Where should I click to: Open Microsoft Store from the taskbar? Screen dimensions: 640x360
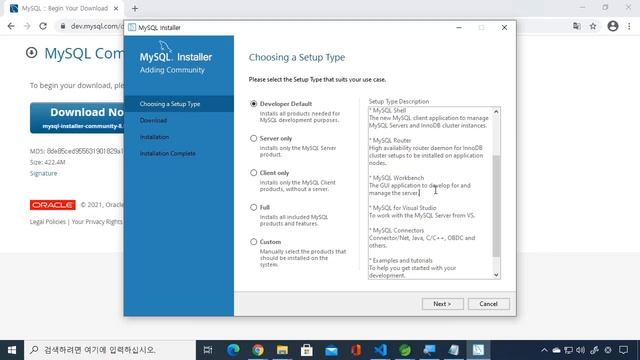[x=307, y=350]
